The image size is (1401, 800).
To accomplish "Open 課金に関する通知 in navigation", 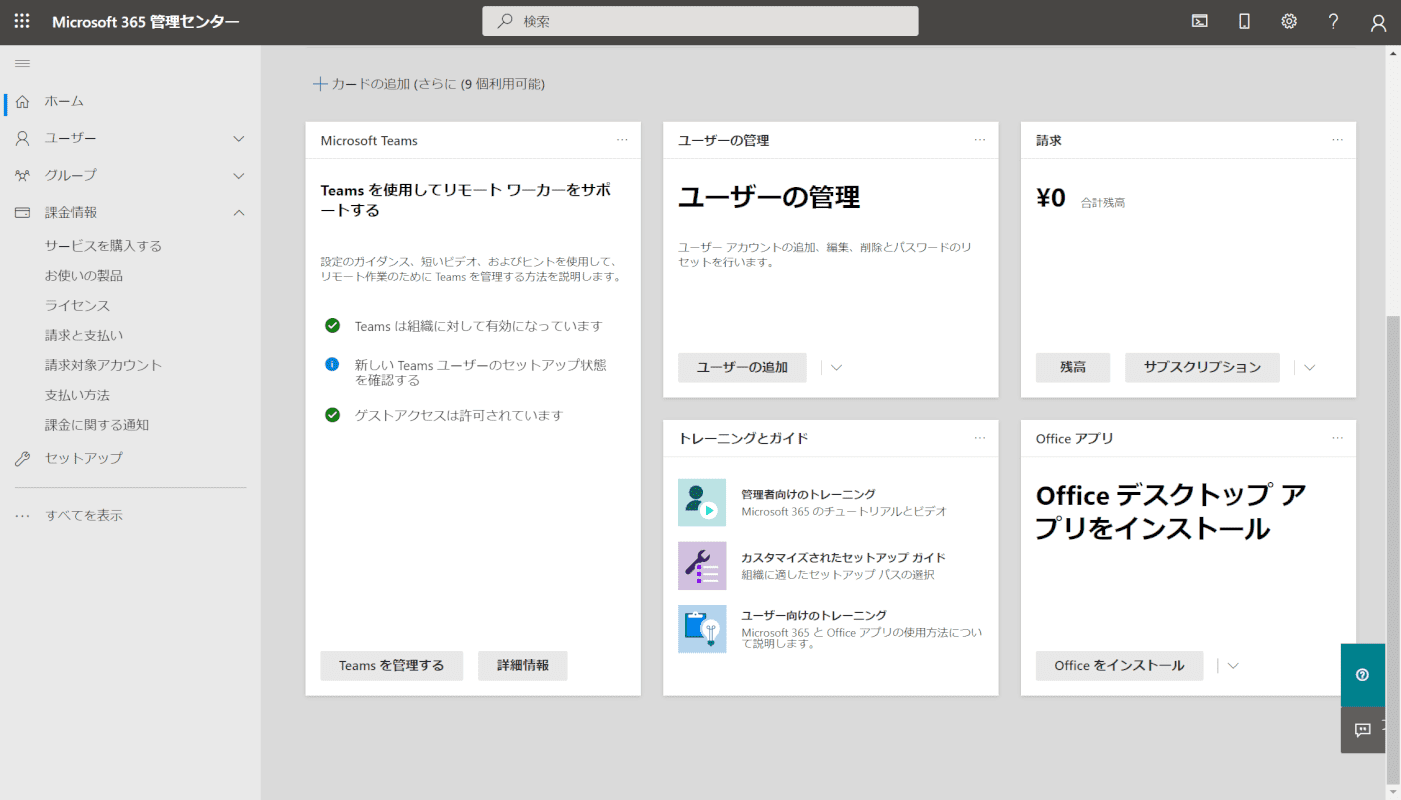I will (97, 425).
